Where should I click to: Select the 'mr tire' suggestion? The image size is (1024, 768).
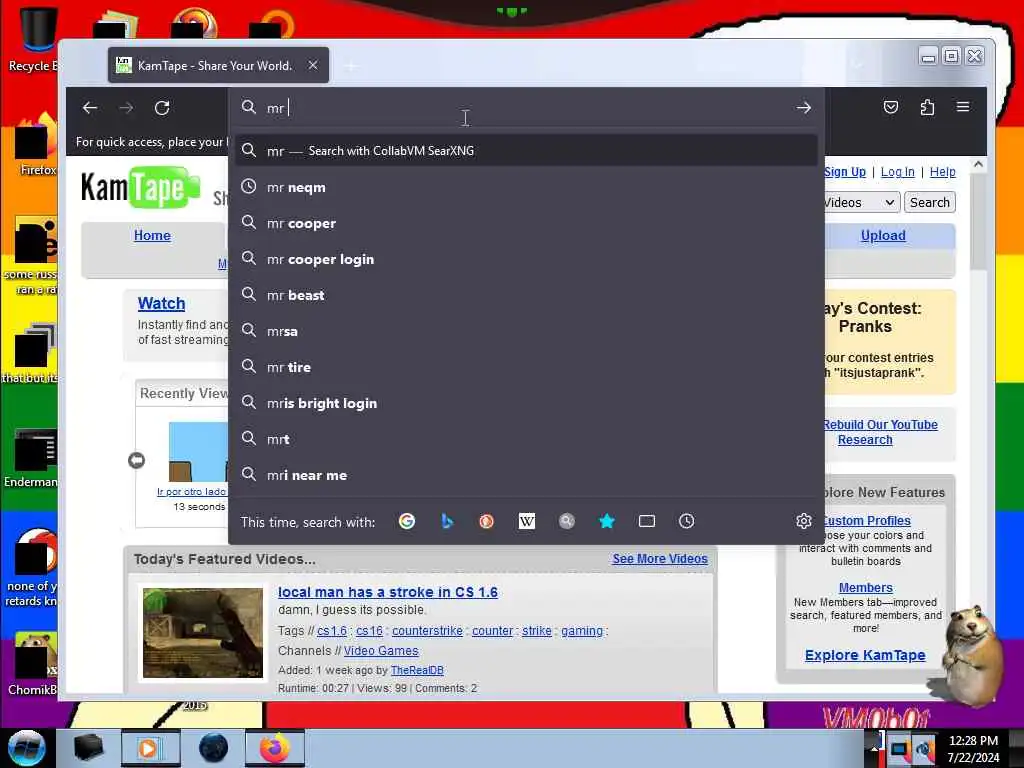click(526, 367)
